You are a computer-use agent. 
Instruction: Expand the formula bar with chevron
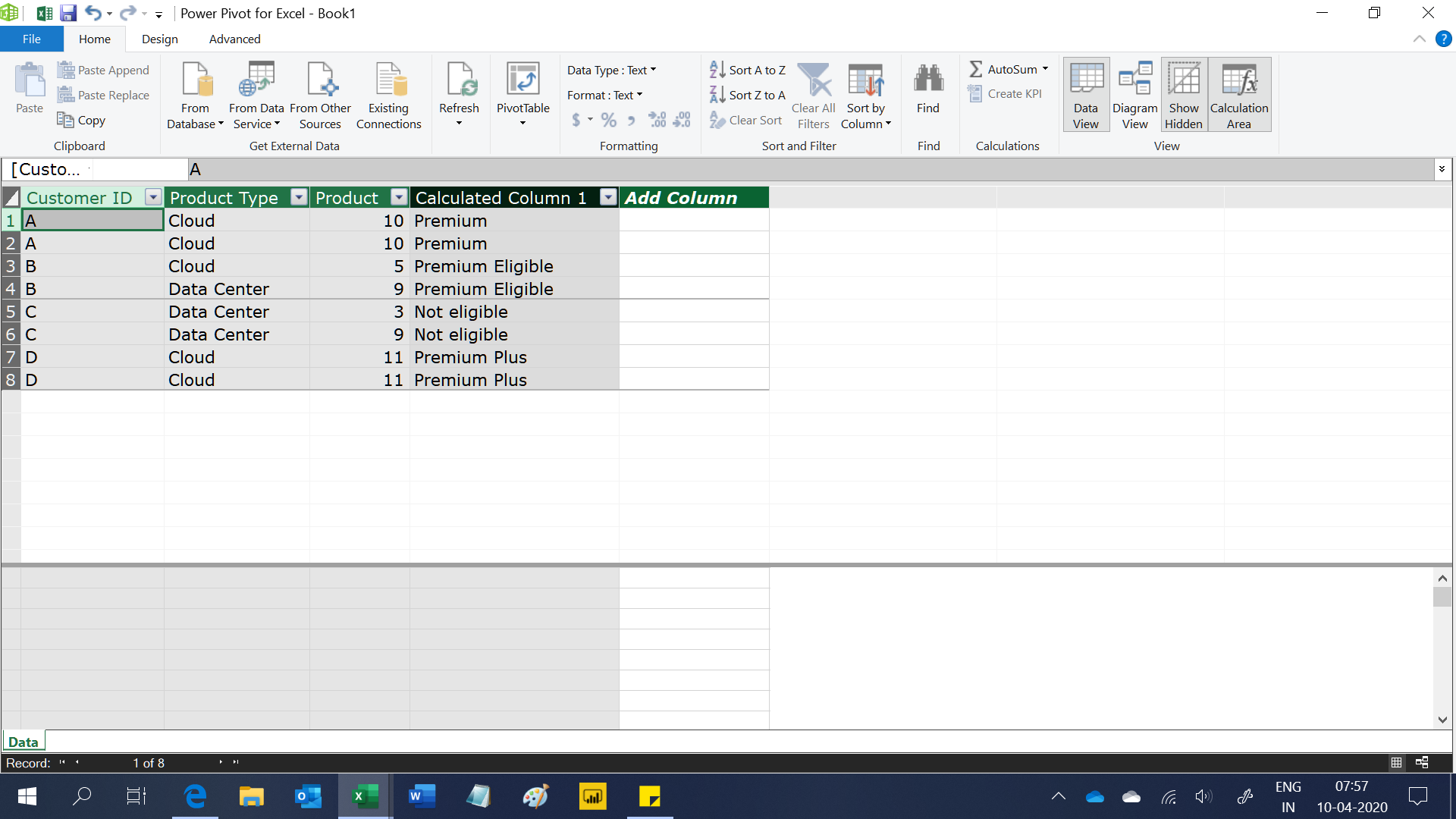click(1442, 169)
